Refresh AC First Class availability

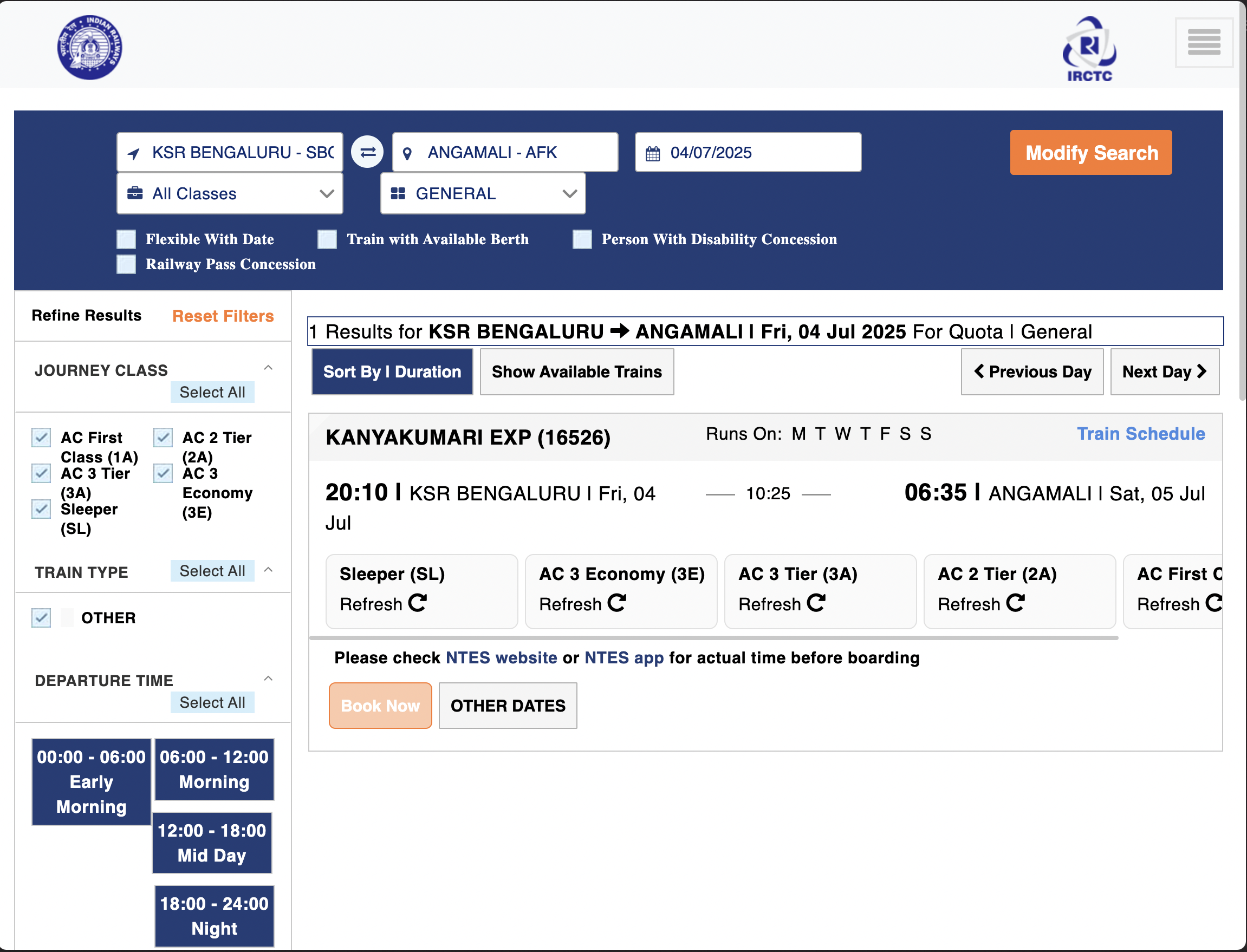coord(1213,603)
